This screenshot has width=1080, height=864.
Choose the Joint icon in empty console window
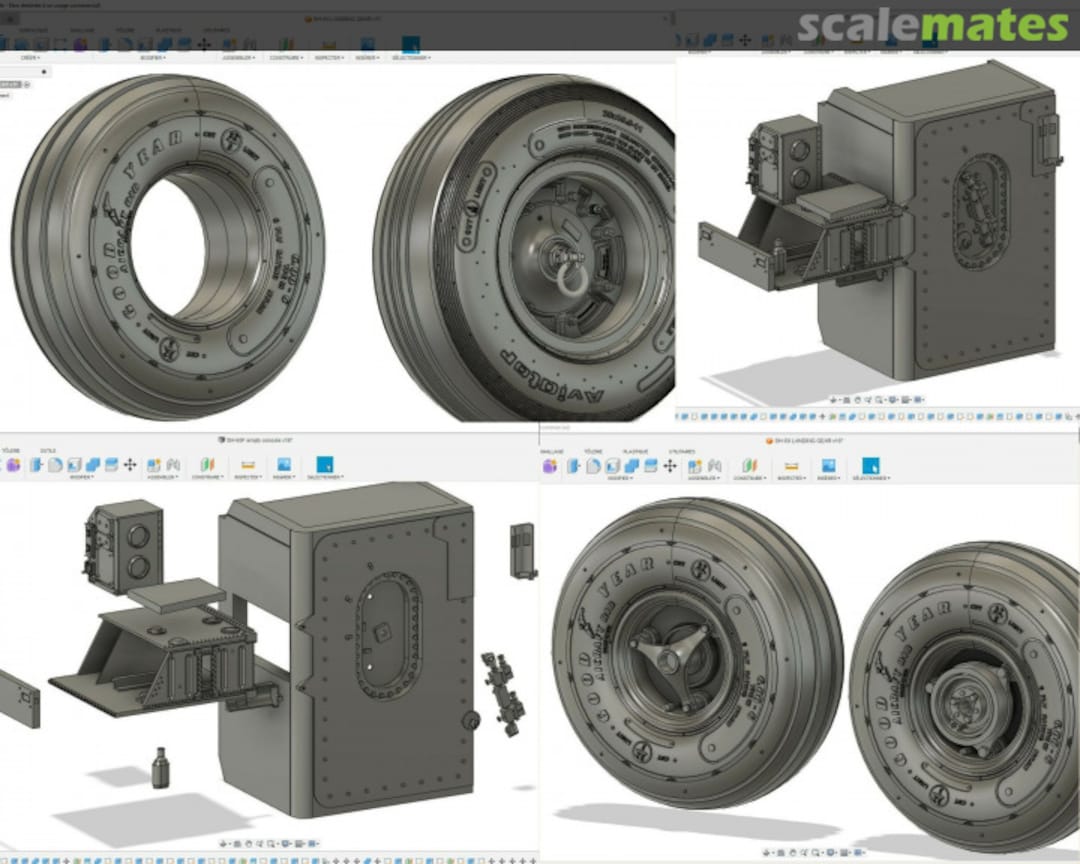tap(173, 465)
